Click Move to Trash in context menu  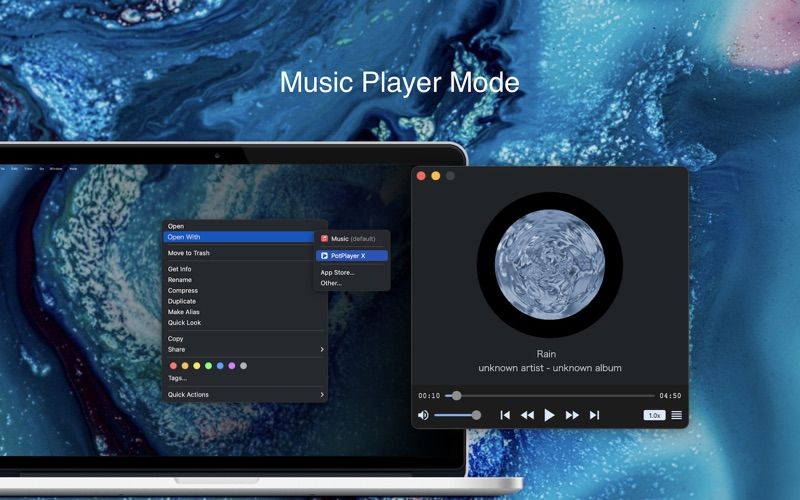coord(189,253)
